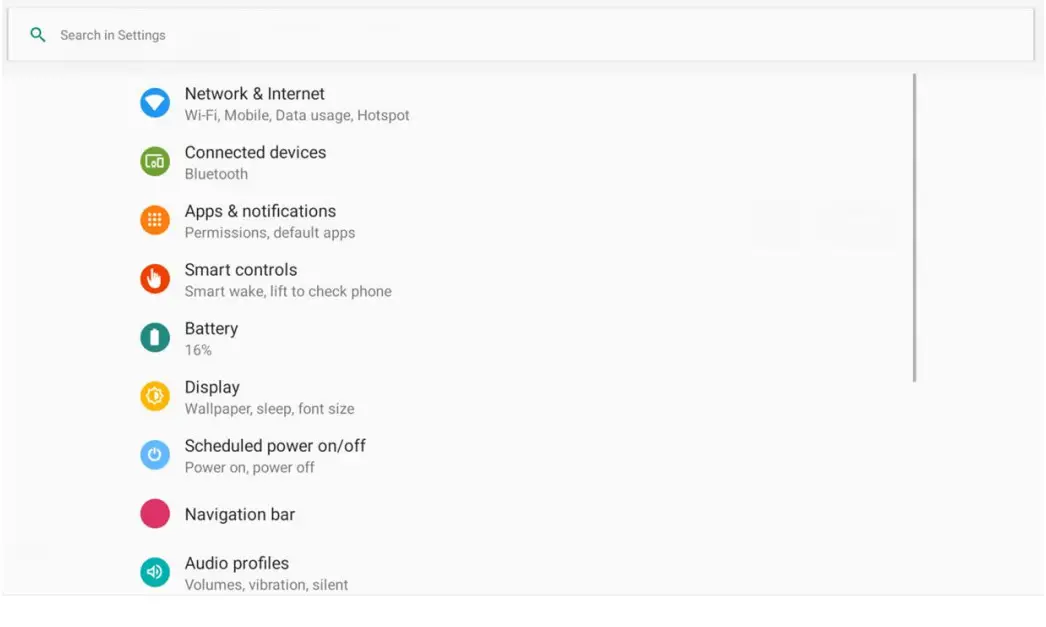Click the search magnifier icon
Screen dimensions: 1046x627
click(38, 35)
